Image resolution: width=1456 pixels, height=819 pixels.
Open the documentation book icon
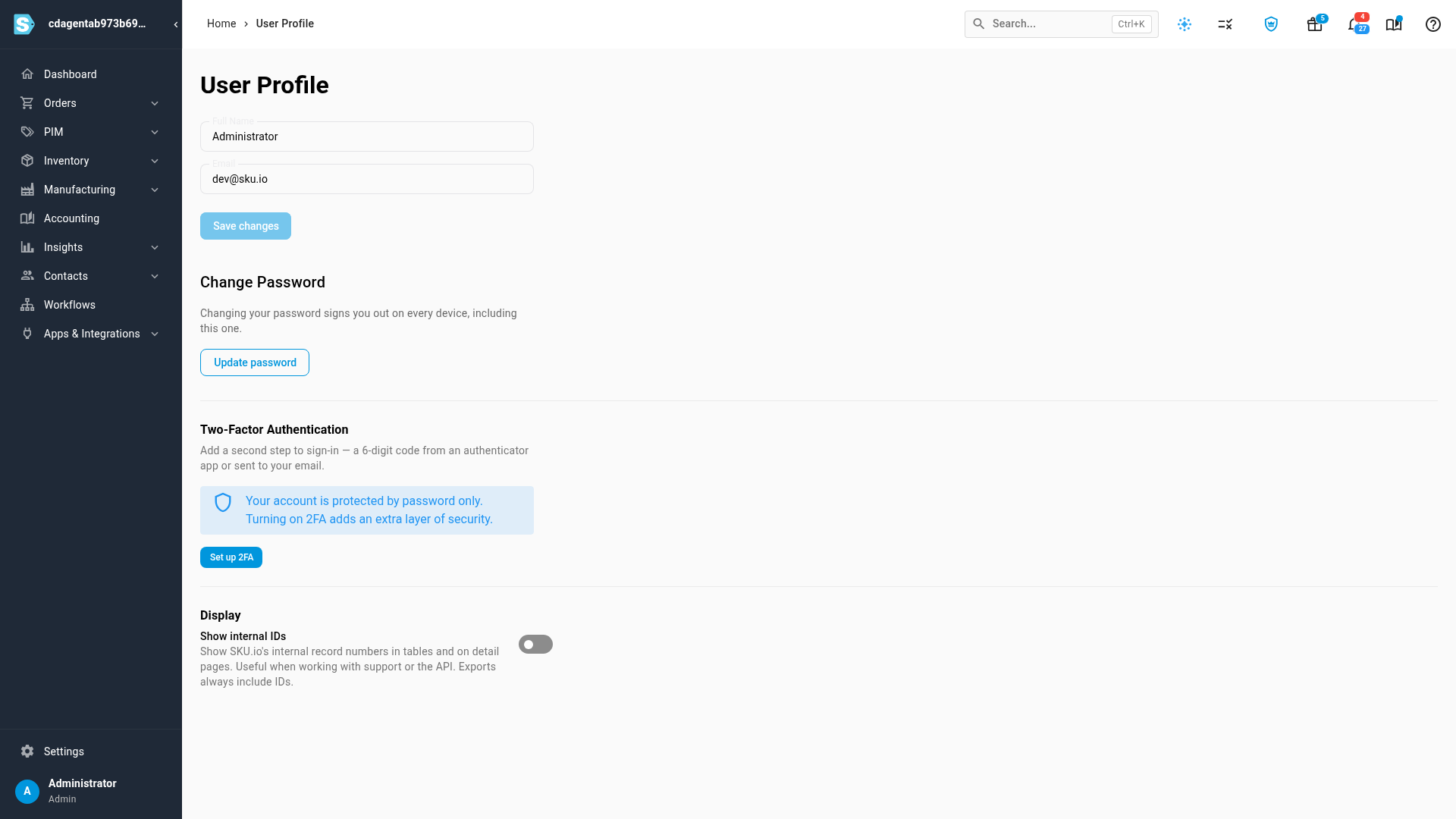coord(1394,24)
